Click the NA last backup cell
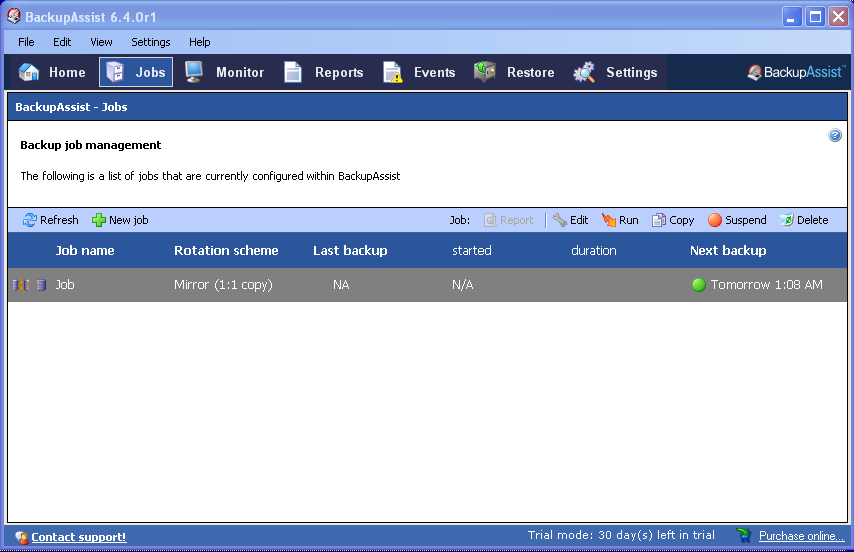Screen dimensions: 854x552 point(341,285)
